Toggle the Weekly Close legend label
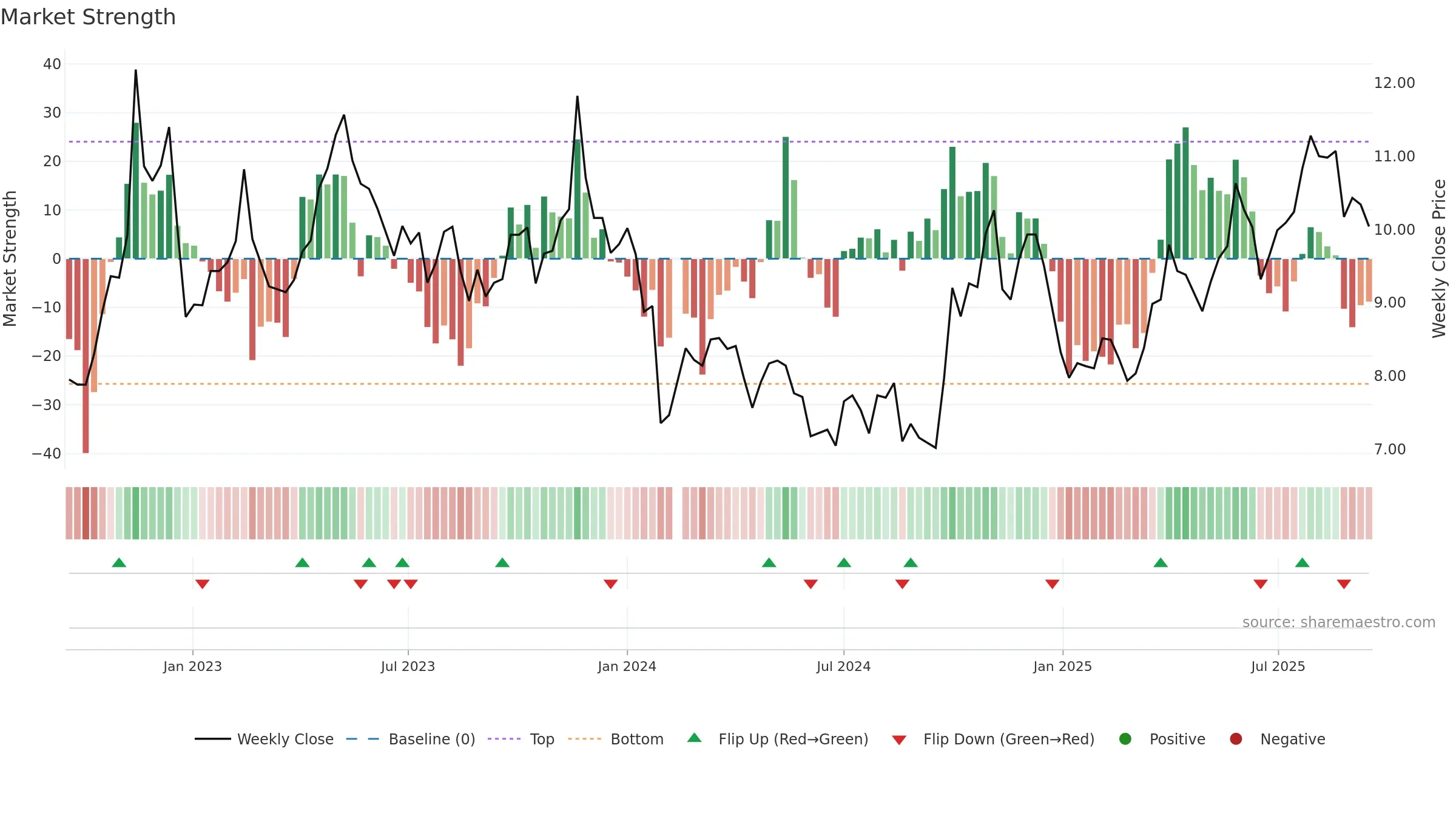 click(x=285, y=739)
